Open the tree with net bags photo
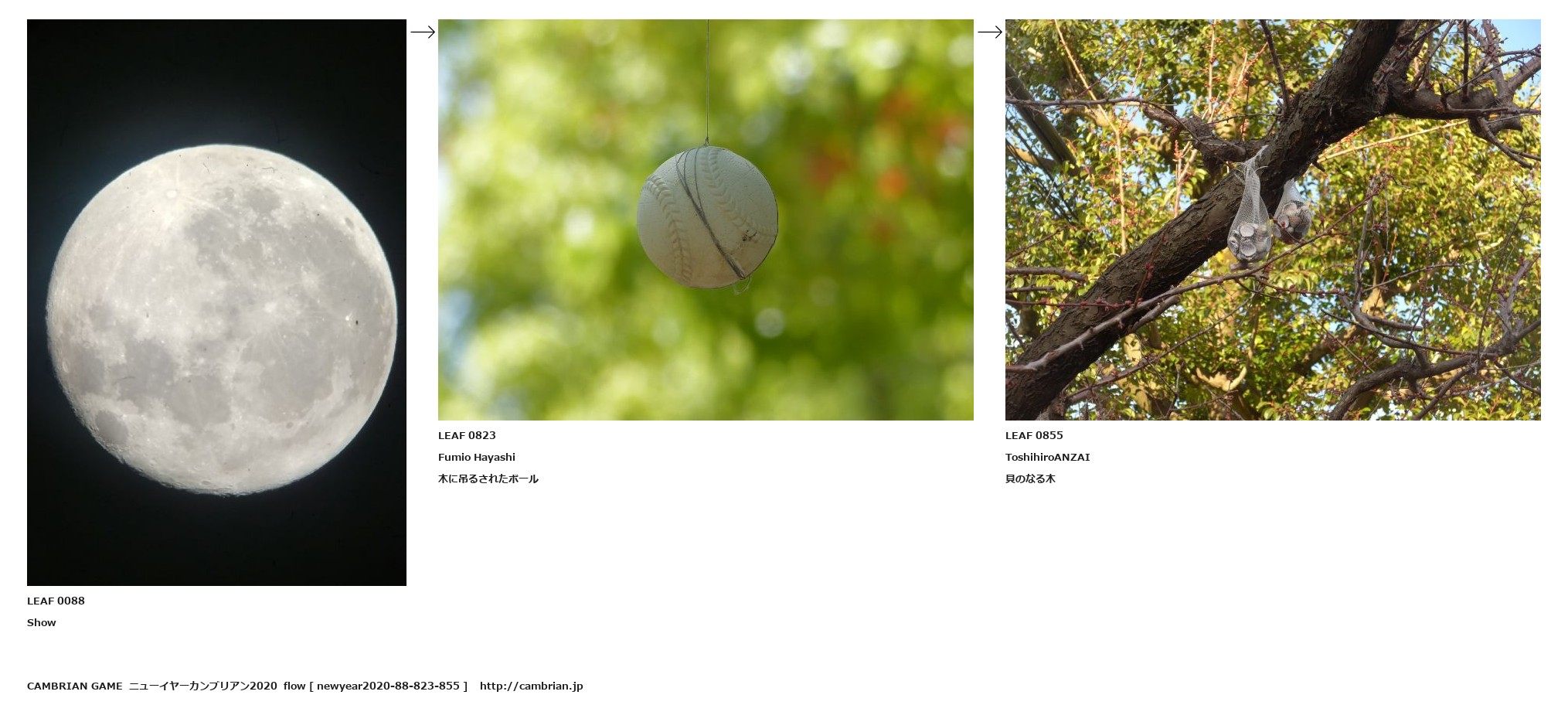1568x705 pixels. 1273,220
